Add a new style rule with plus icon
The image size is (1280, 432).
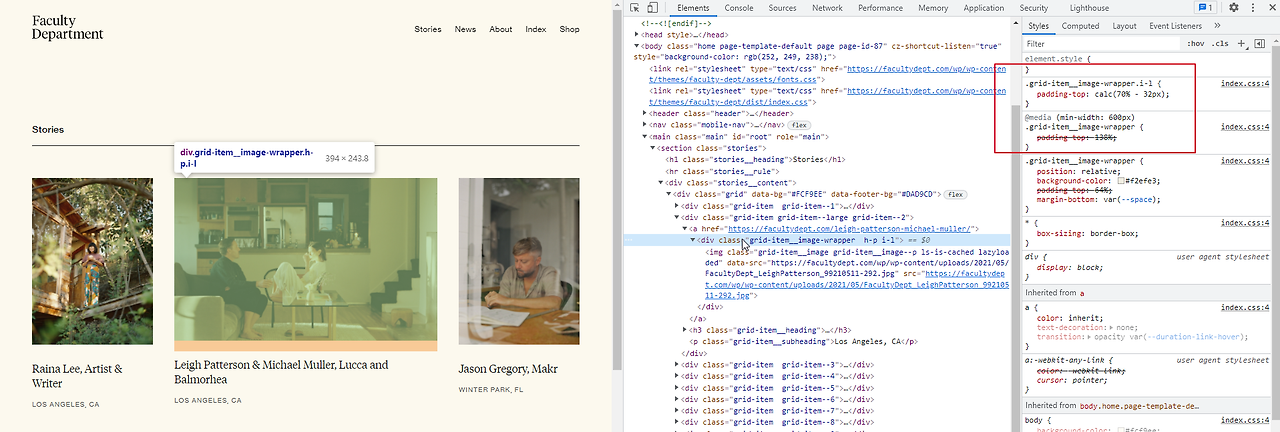click(x=1242, y=44)
